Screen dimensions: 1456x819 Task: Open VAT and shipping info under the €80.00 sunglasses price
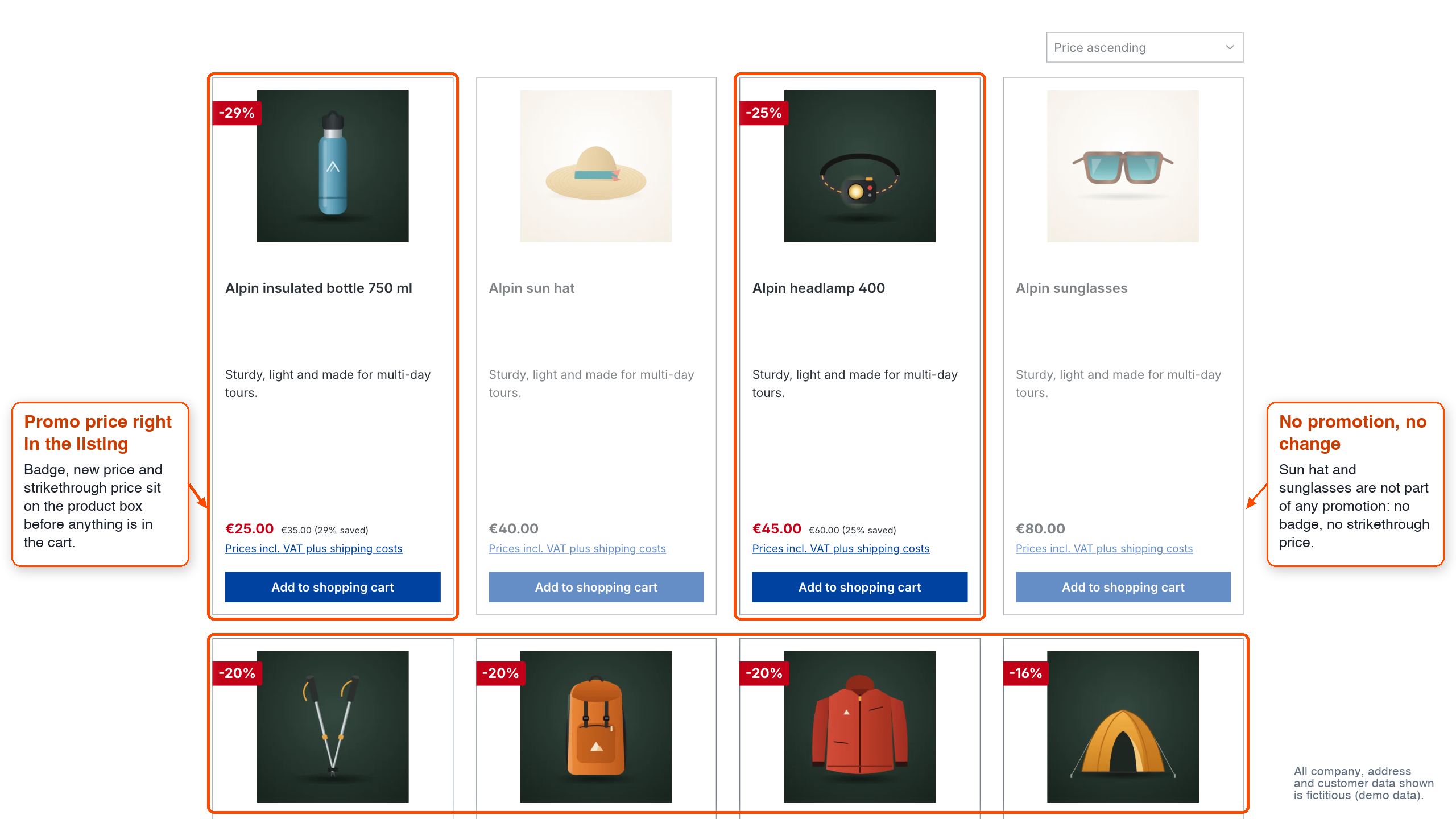pos(1104,549)
